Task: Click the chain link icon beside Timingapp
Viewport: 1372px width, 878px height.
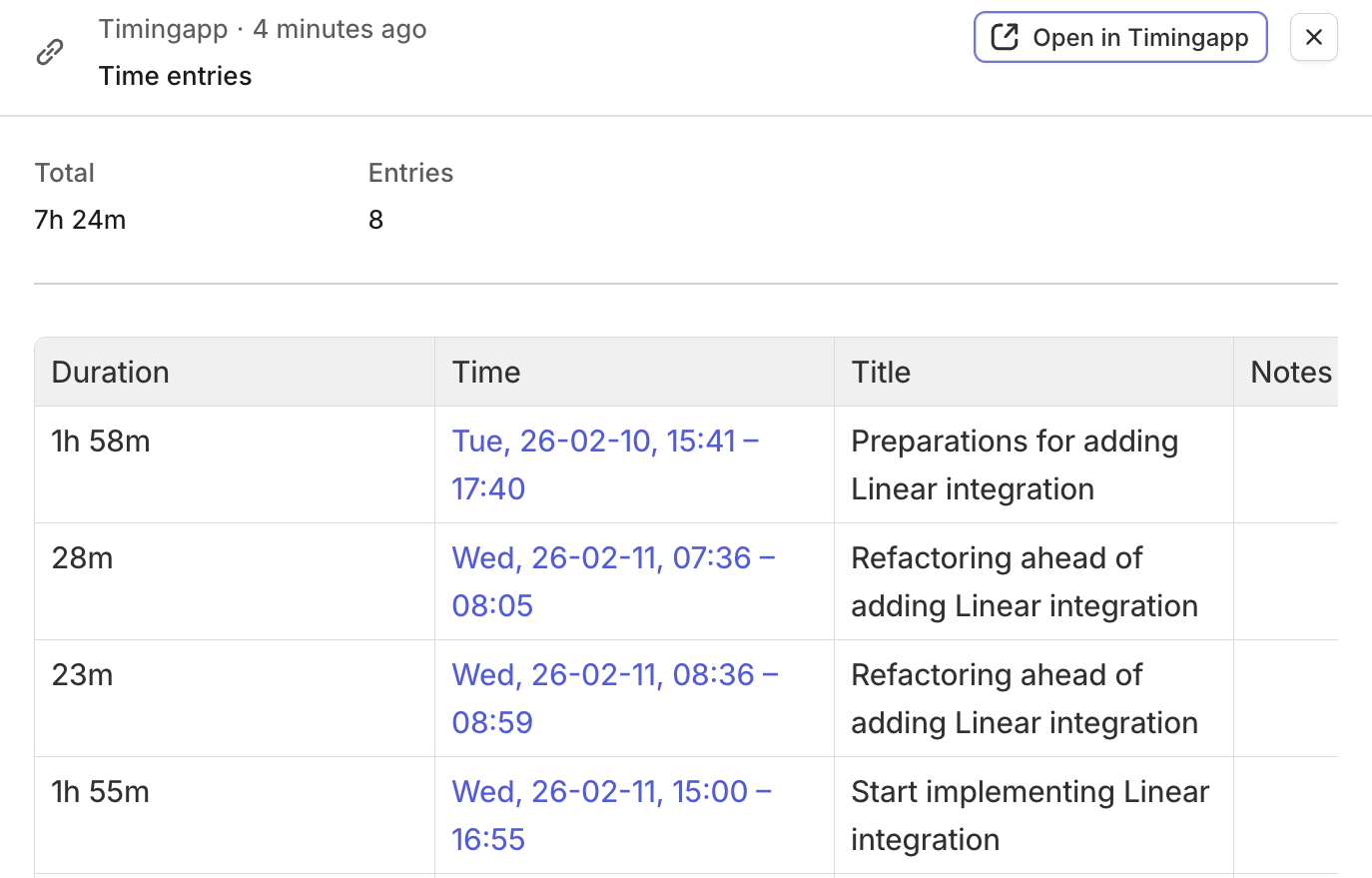Action: pyautogui.click(x=50, y=52)
